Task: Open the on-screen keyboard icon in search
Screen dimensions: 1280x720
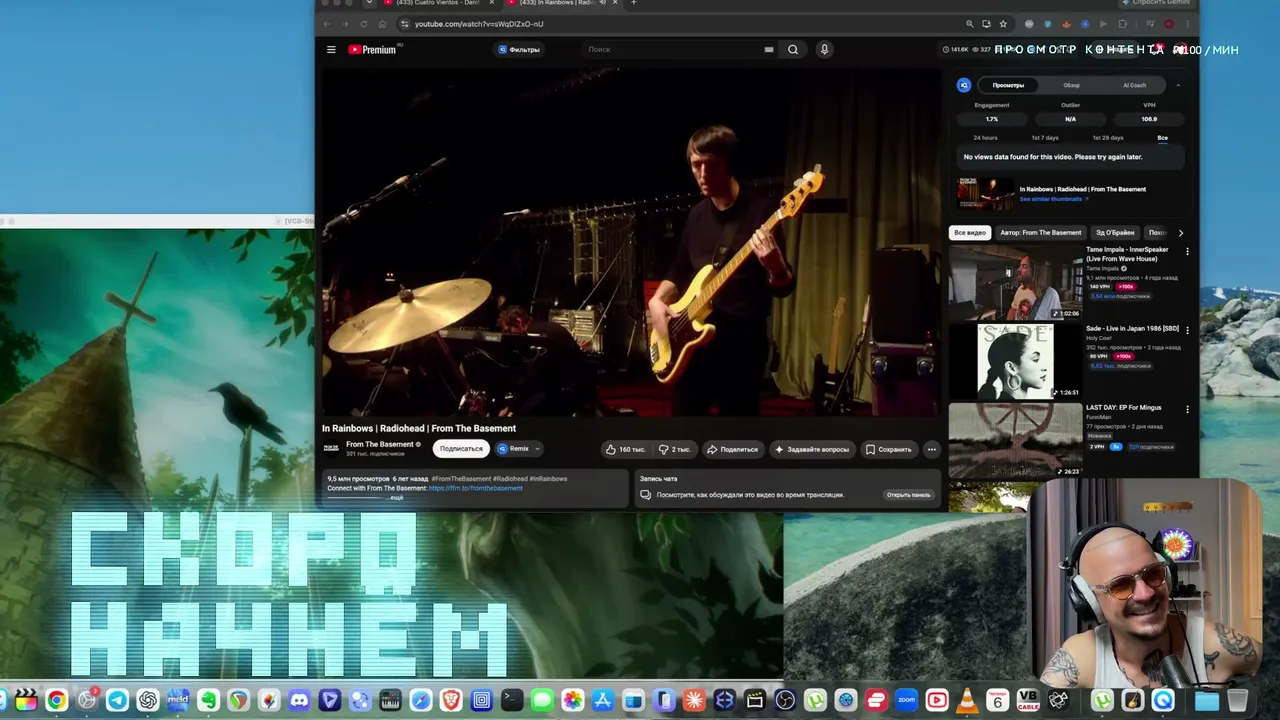Action: [x=769, y=49]
